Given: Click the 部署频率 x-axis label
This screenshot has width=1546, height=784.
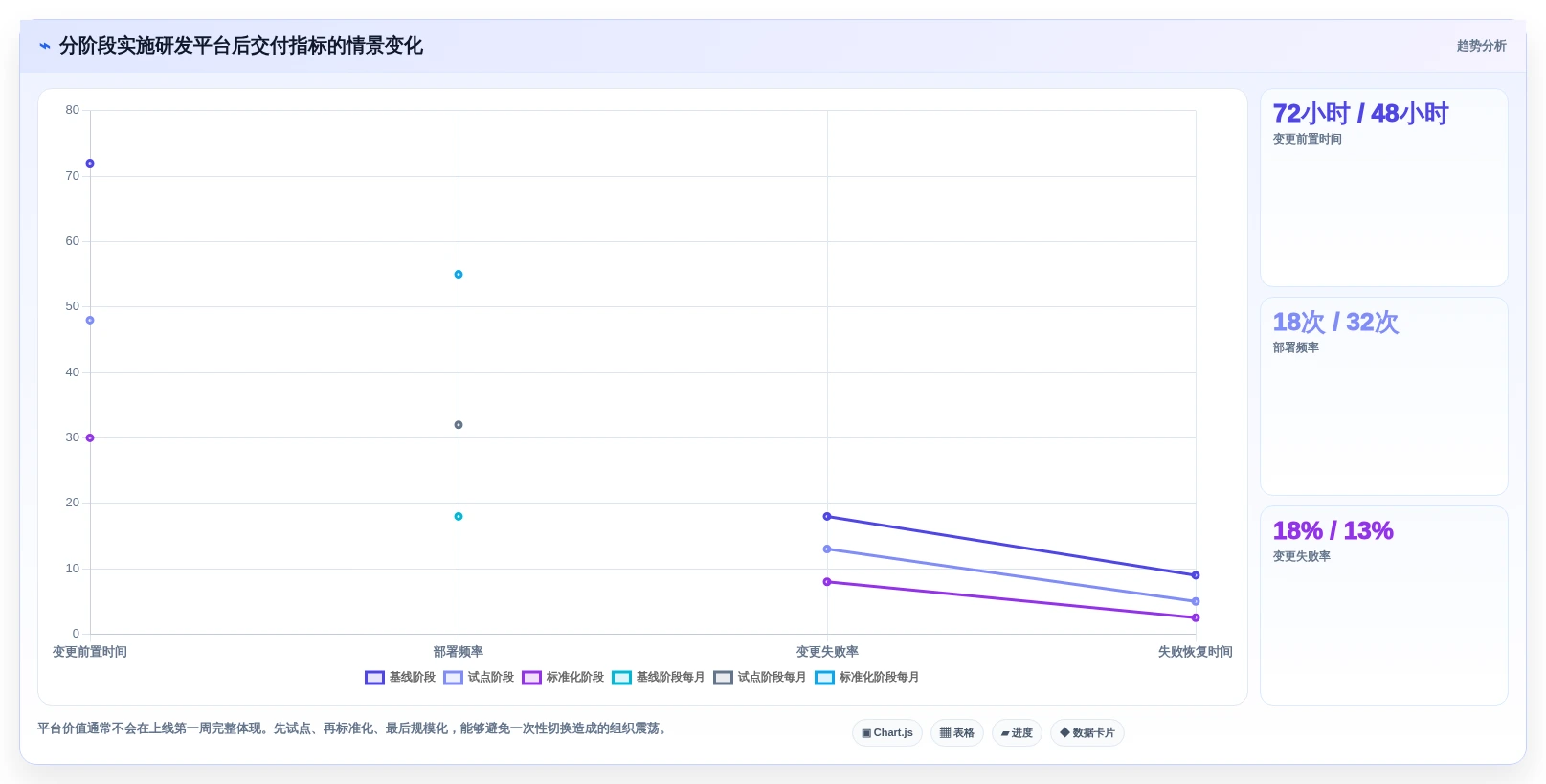Looking at the screenshot, I should point(459,652).
